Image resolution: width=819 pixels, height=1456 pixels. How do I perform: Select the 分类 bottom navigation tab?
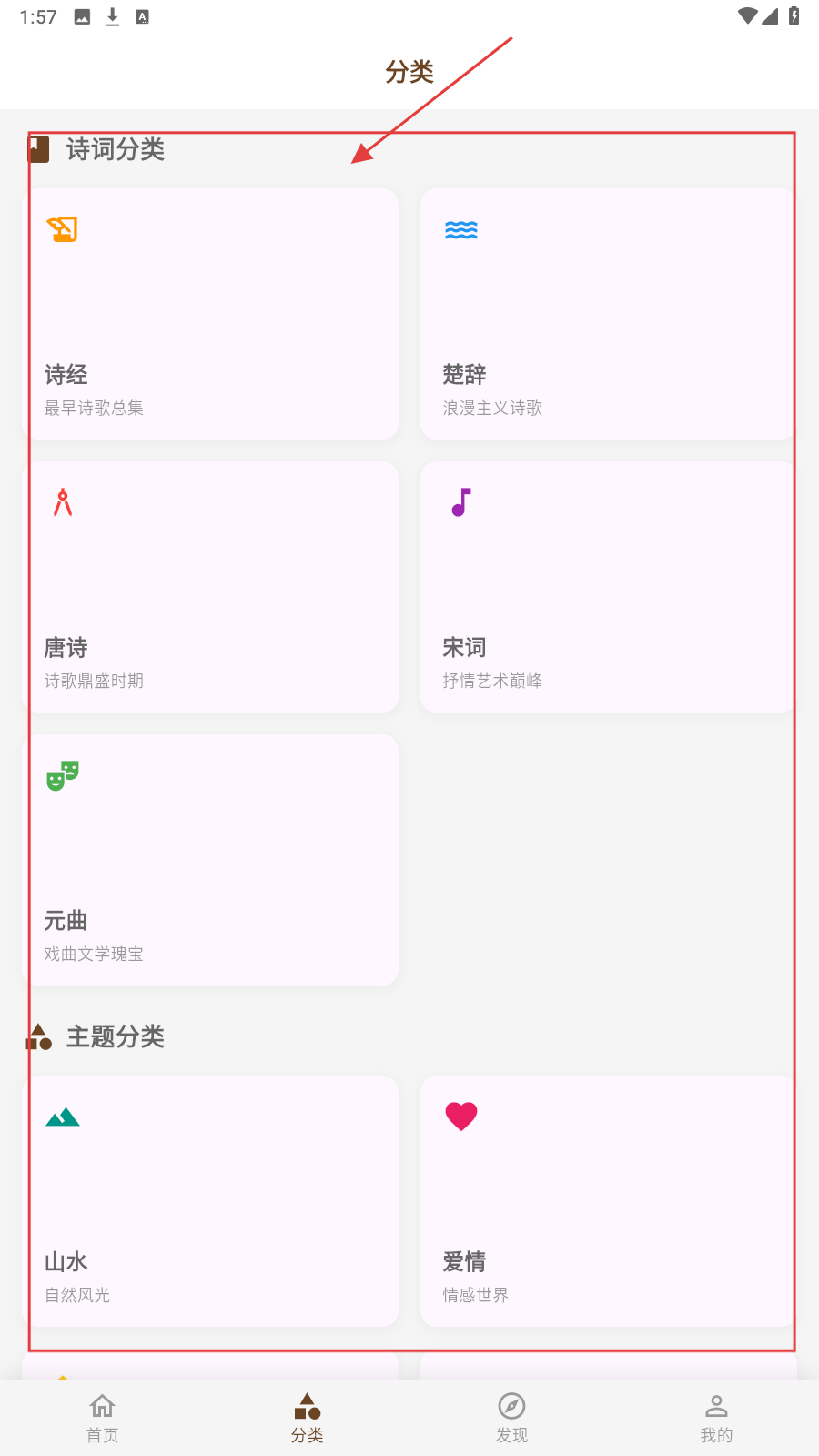pos(308,1418)
